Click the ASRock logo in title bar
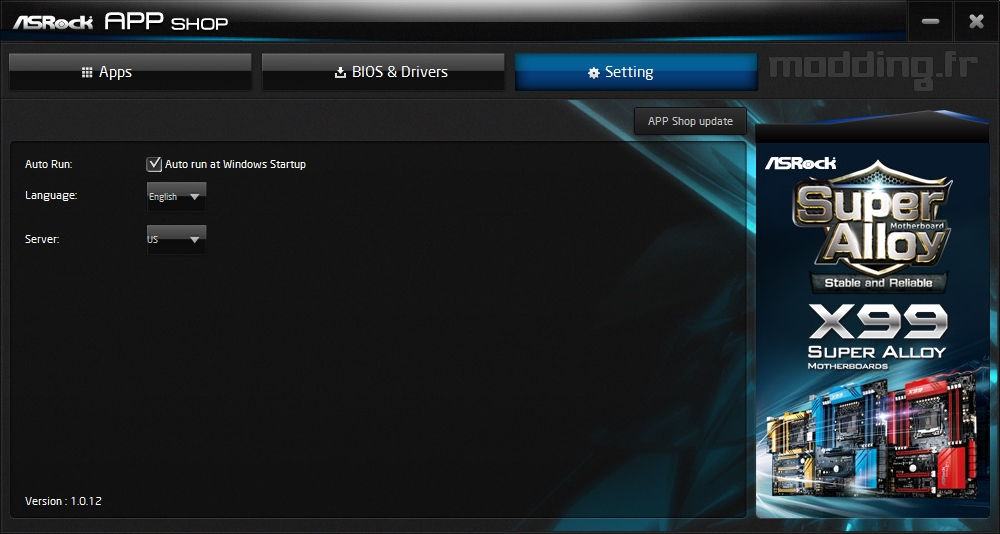1000x534 pixels. (53, 22)
